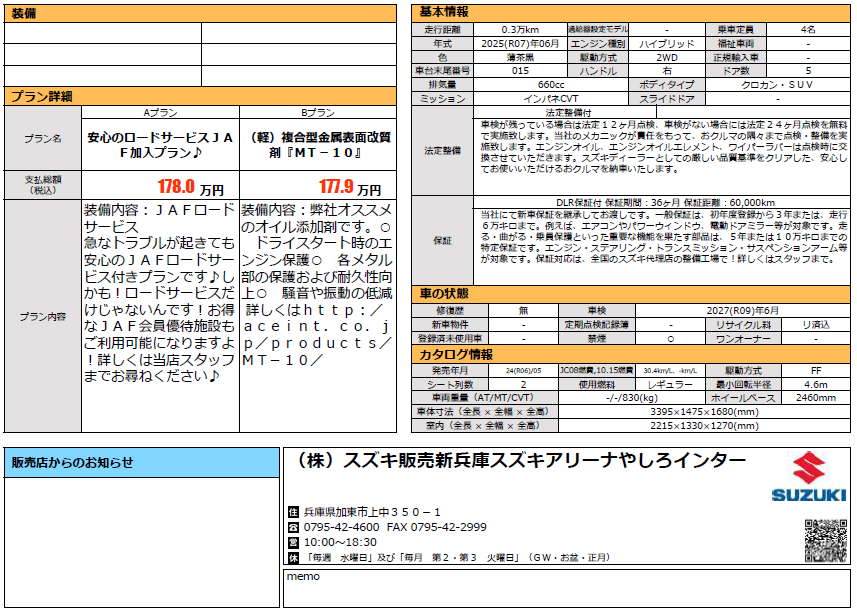
Task: Click the telephone icon beside 0795-42-4600
Action: [292, 527]
